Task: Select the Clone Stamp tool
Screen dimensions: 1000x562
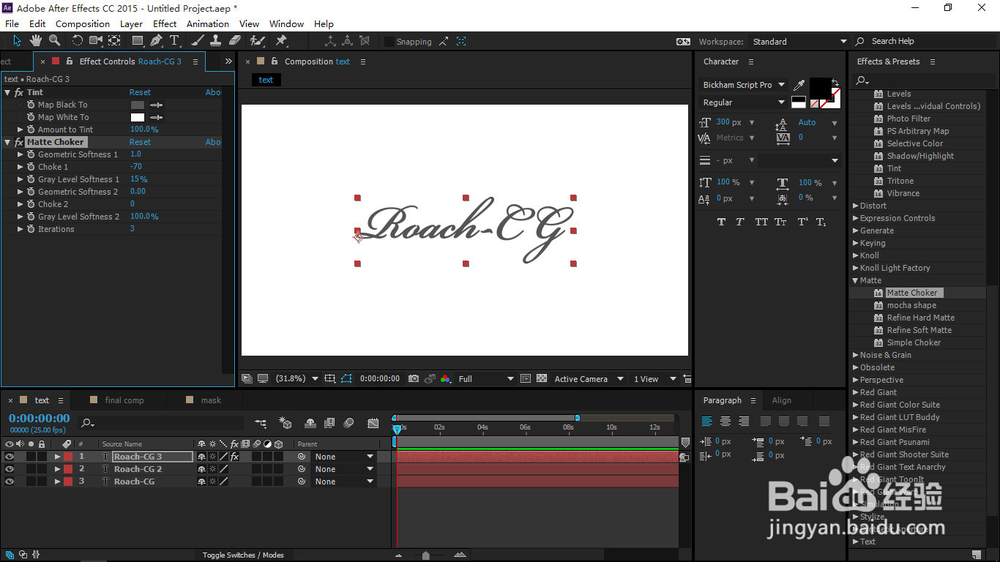Action: tap(216, 41)
